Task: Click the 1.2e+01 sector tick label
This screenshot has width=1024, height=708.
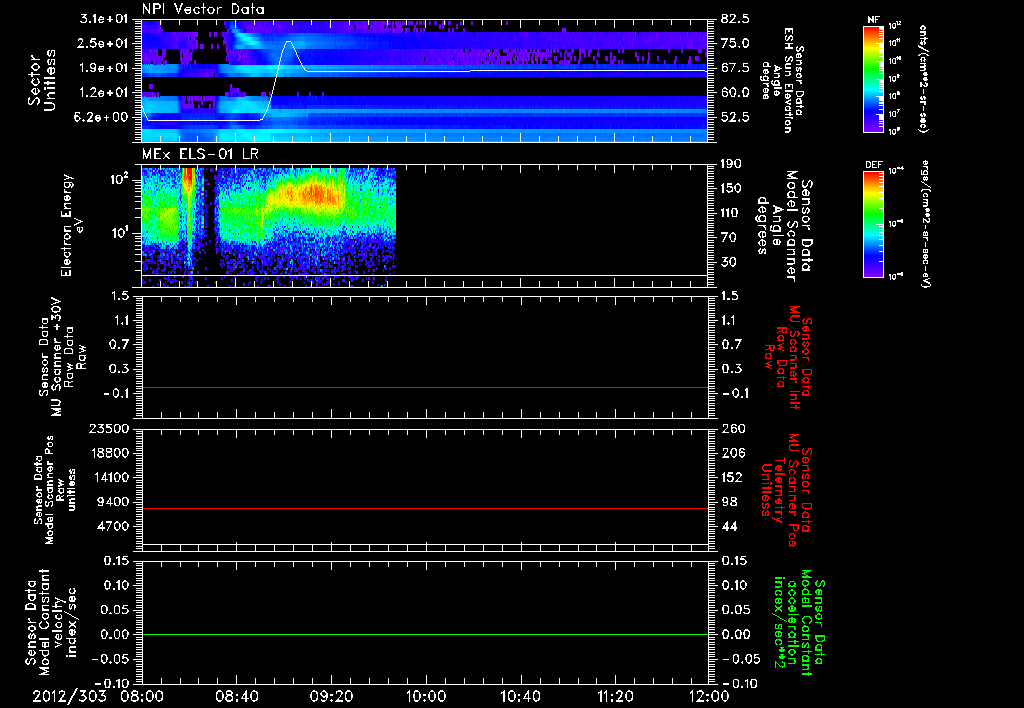Action: tap(104, 93)
